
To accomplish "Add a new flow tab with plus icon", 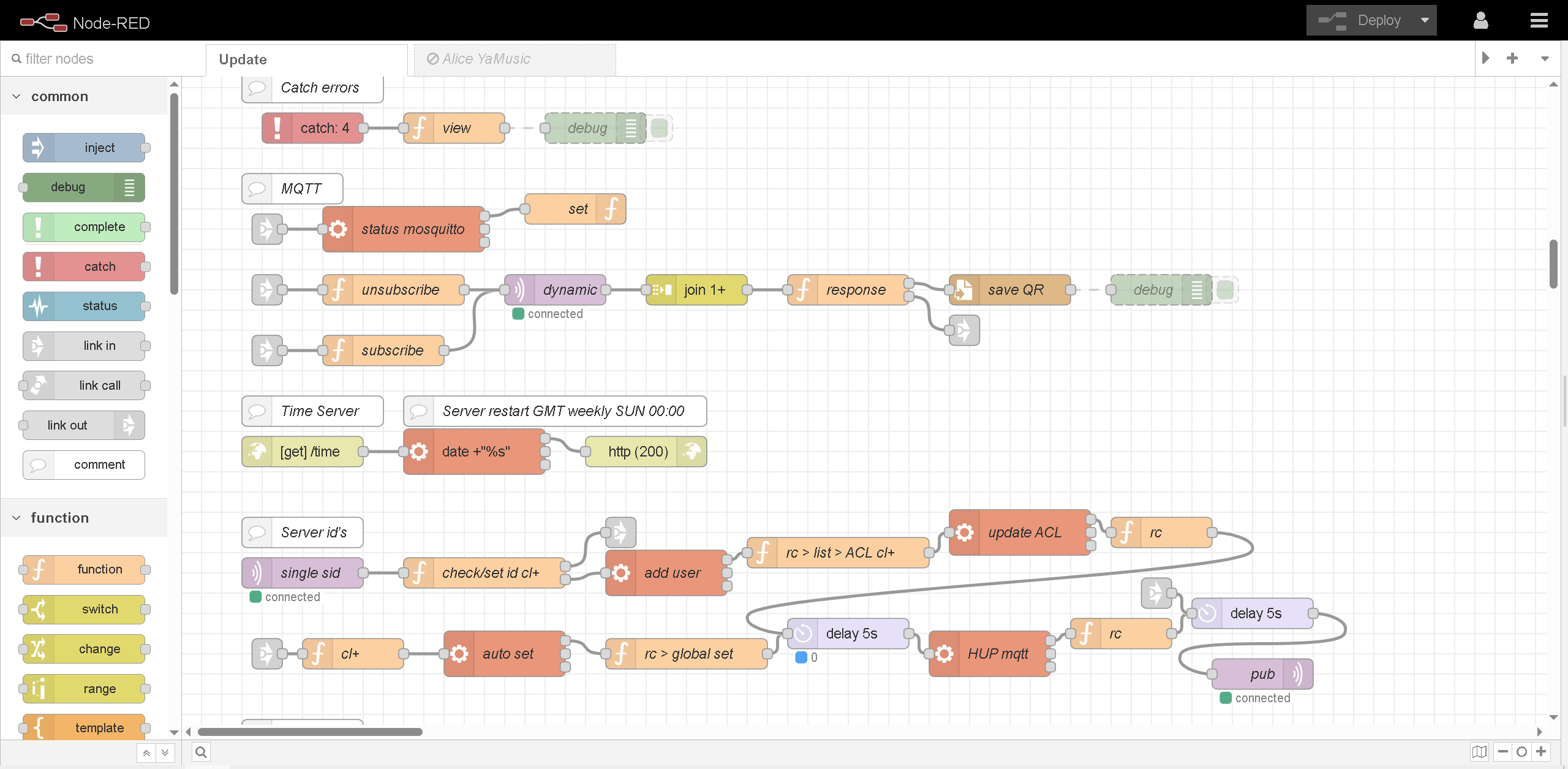I will pyautogui.click(x=1512, y=58).
